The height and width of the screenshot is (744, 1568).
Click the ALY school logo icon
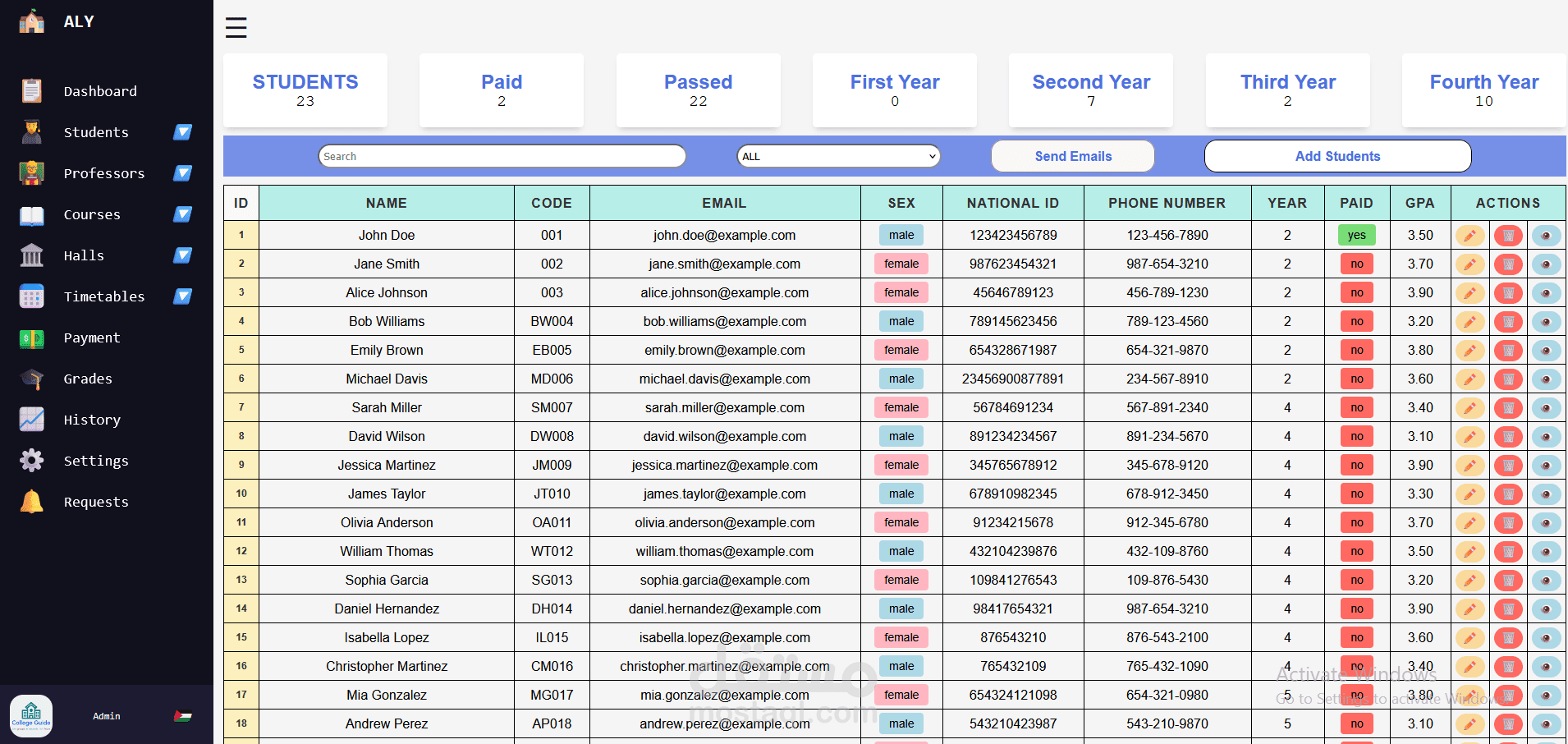click(x=32, y=21)
